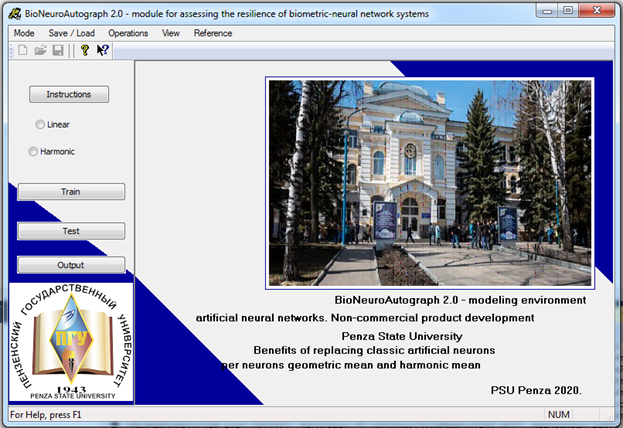Click the New document toolbar icon
Image resolution: width=623 pixels, height=428 pixels.
coord(23,50)
